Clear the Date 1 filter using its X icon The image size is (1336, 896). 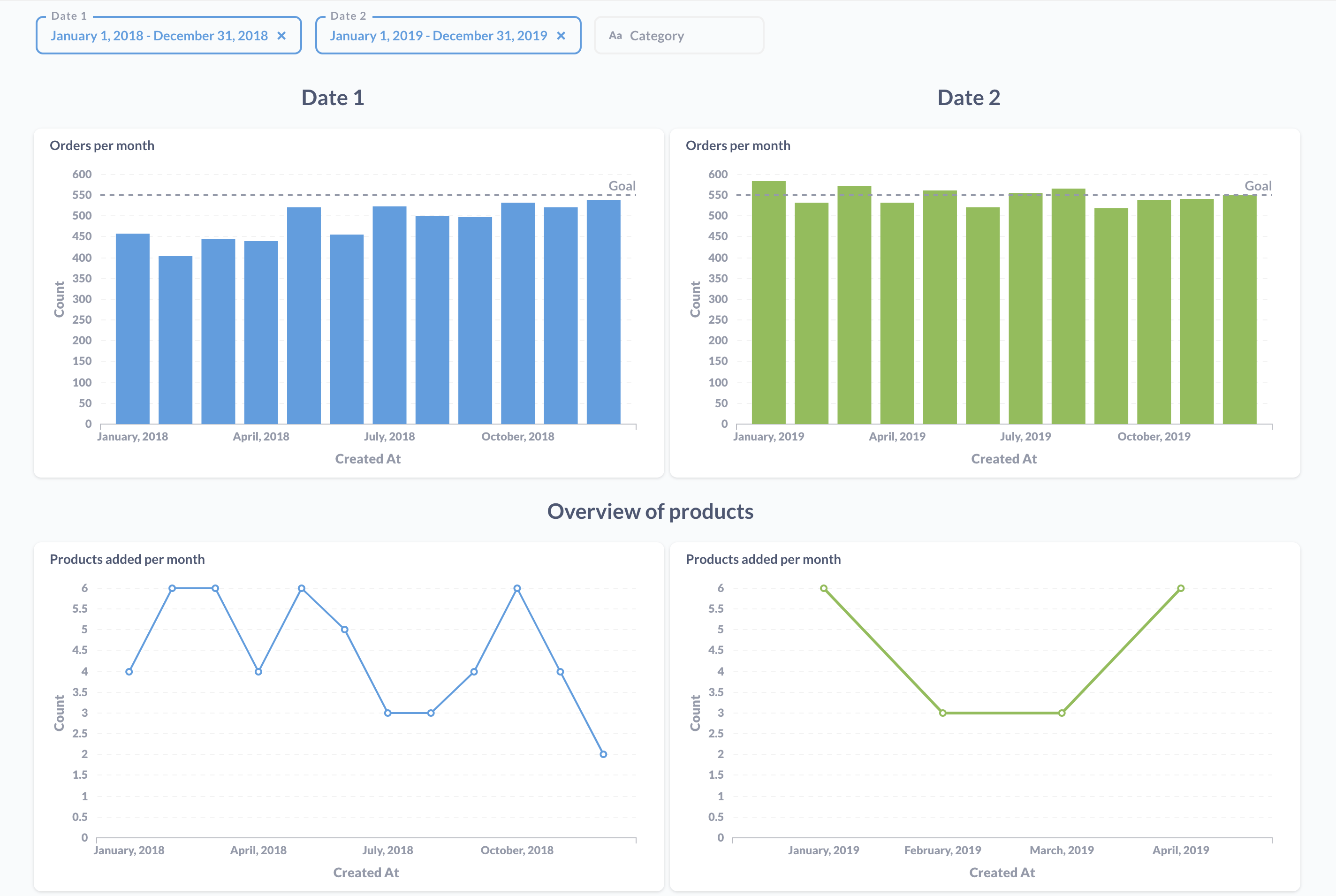[282, 36]
